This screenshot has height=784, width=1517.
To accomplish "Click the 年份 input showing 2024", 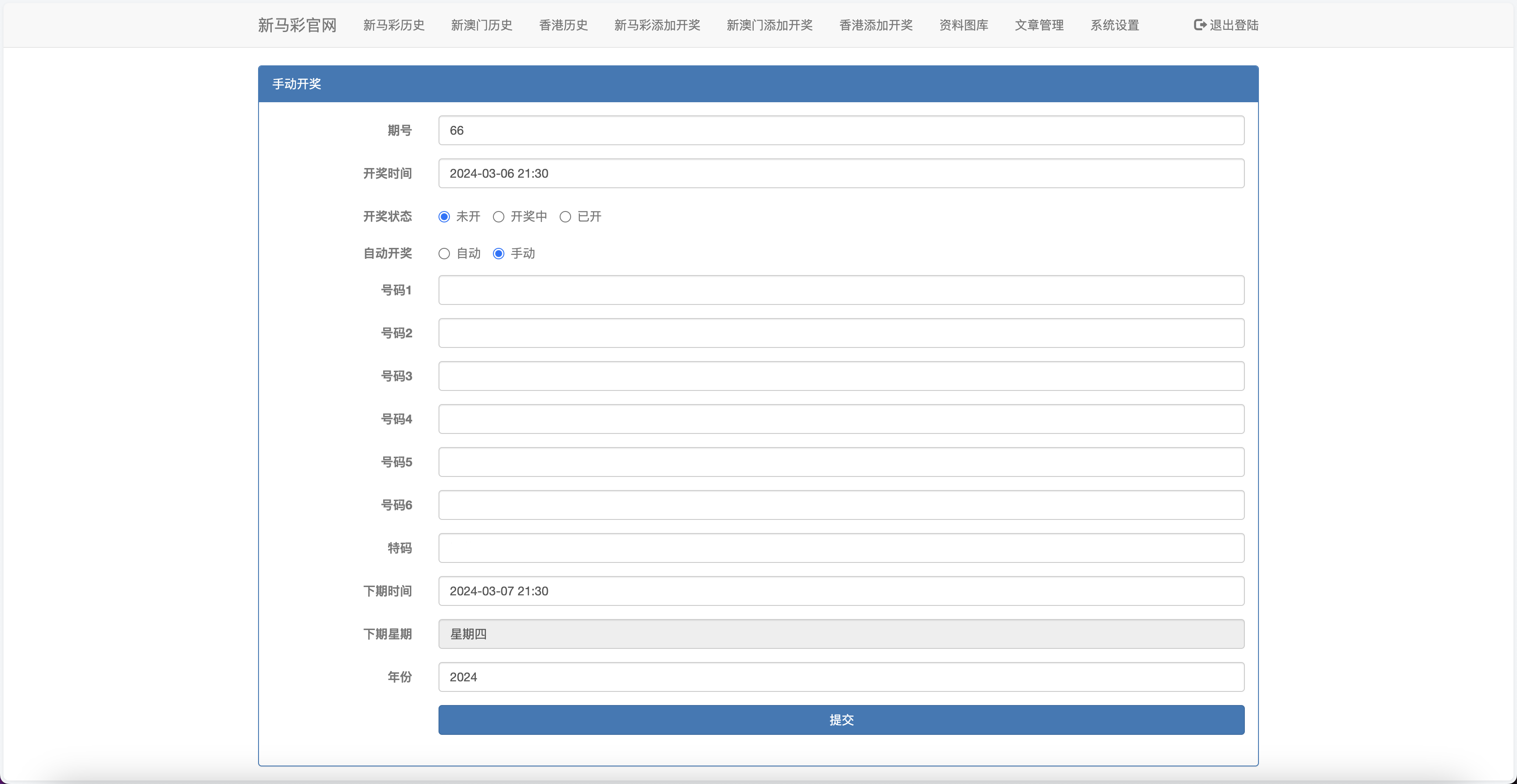I will (x=840, y=676).
